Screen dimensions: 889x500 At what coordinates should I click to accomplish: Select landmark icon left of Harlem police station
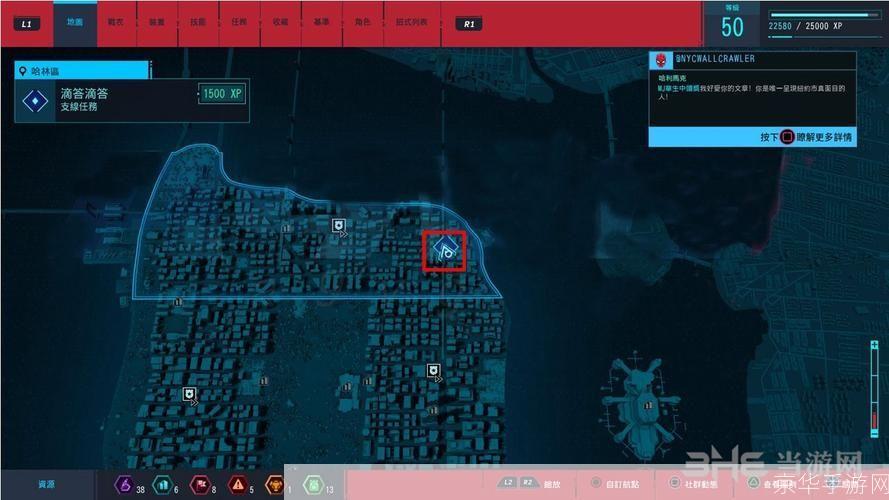[x=286, y=228]
